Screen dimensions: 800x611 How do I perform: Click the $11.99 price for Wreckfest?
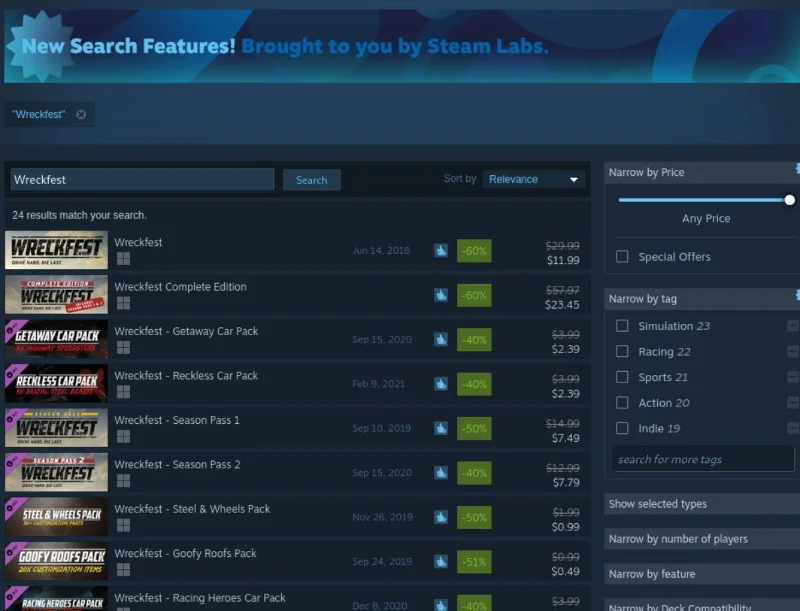click(x=563, y=260)
